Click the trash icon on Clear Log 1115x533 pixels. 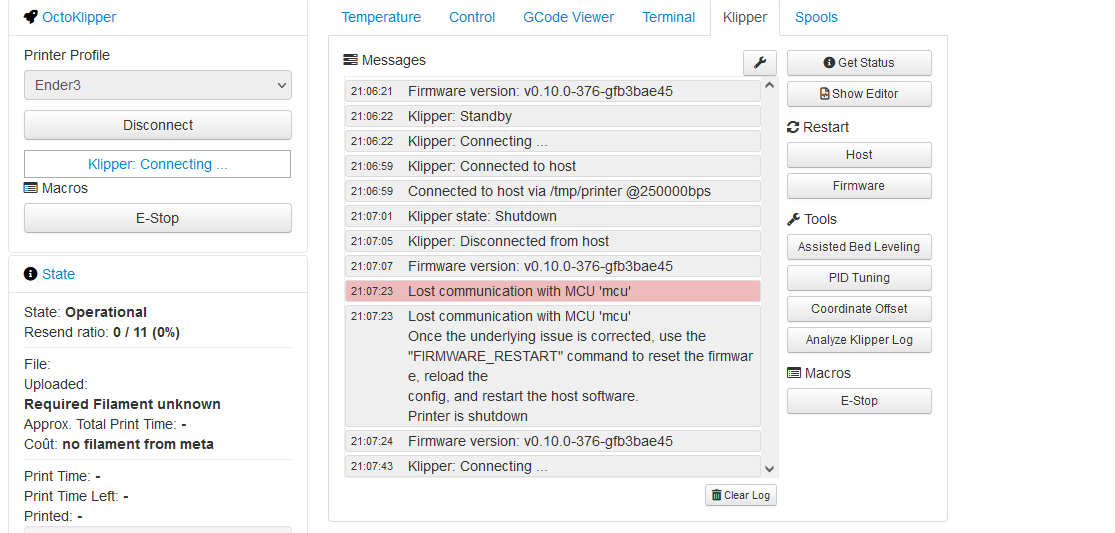click(716, 495)
